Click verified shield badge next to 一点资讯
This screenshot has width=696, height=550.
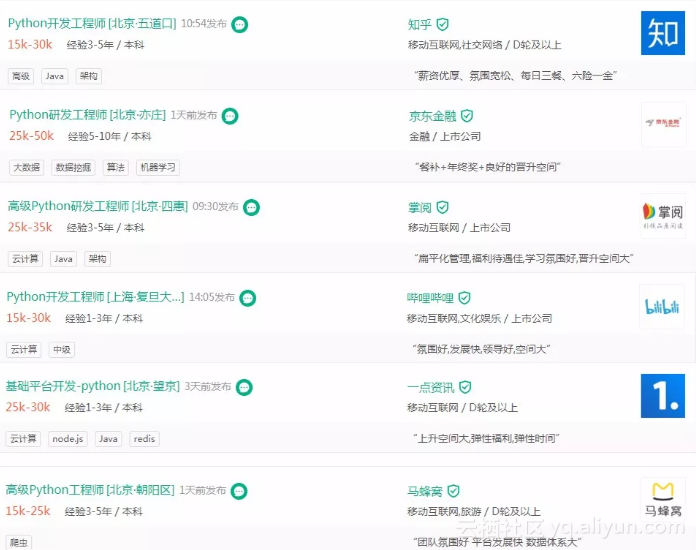pyautogui.click(x=465, y=388)
